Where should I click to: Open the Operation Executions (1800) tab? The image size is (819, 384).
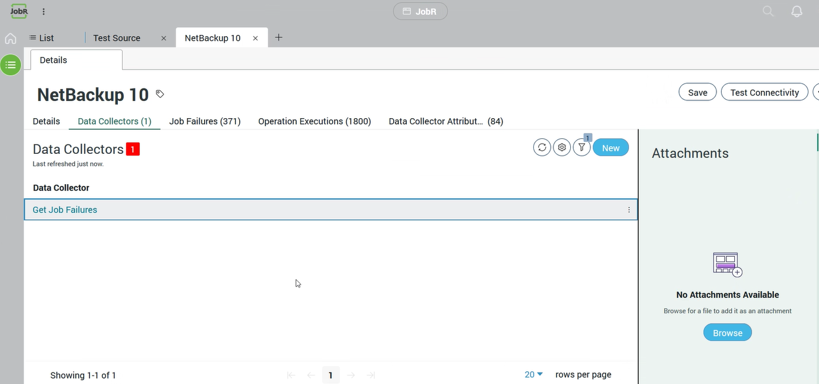pos(314,121)
